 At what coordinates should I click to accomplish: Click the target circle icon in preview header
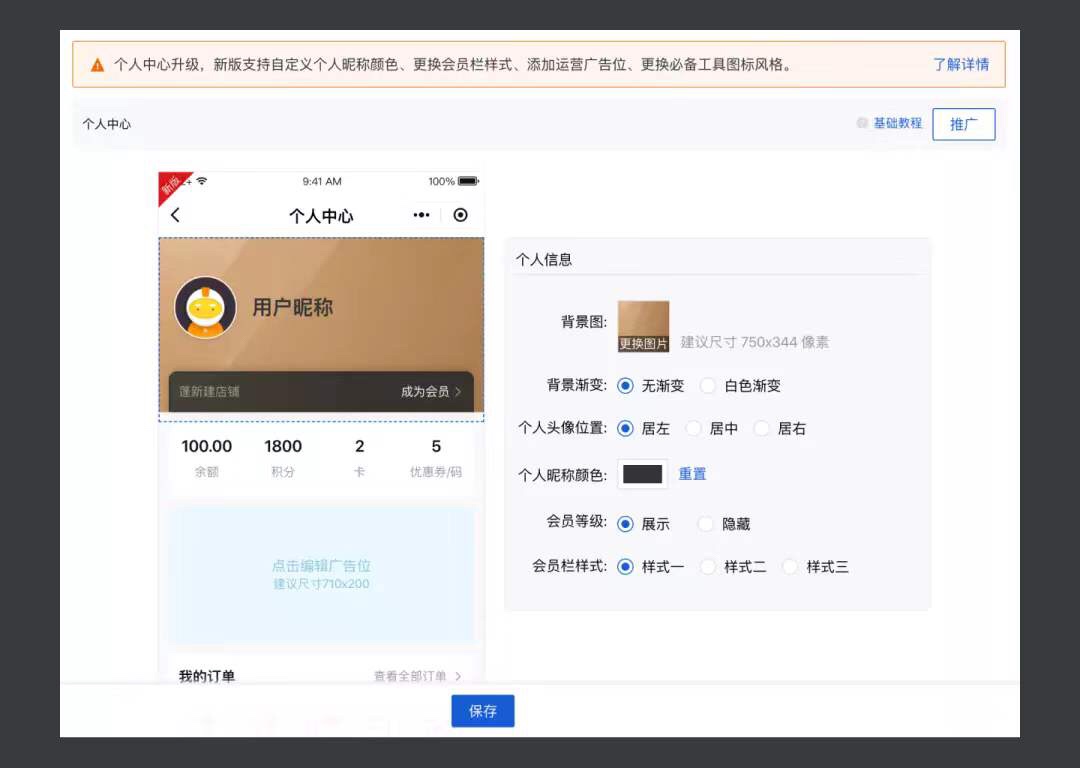pos(460,215)
